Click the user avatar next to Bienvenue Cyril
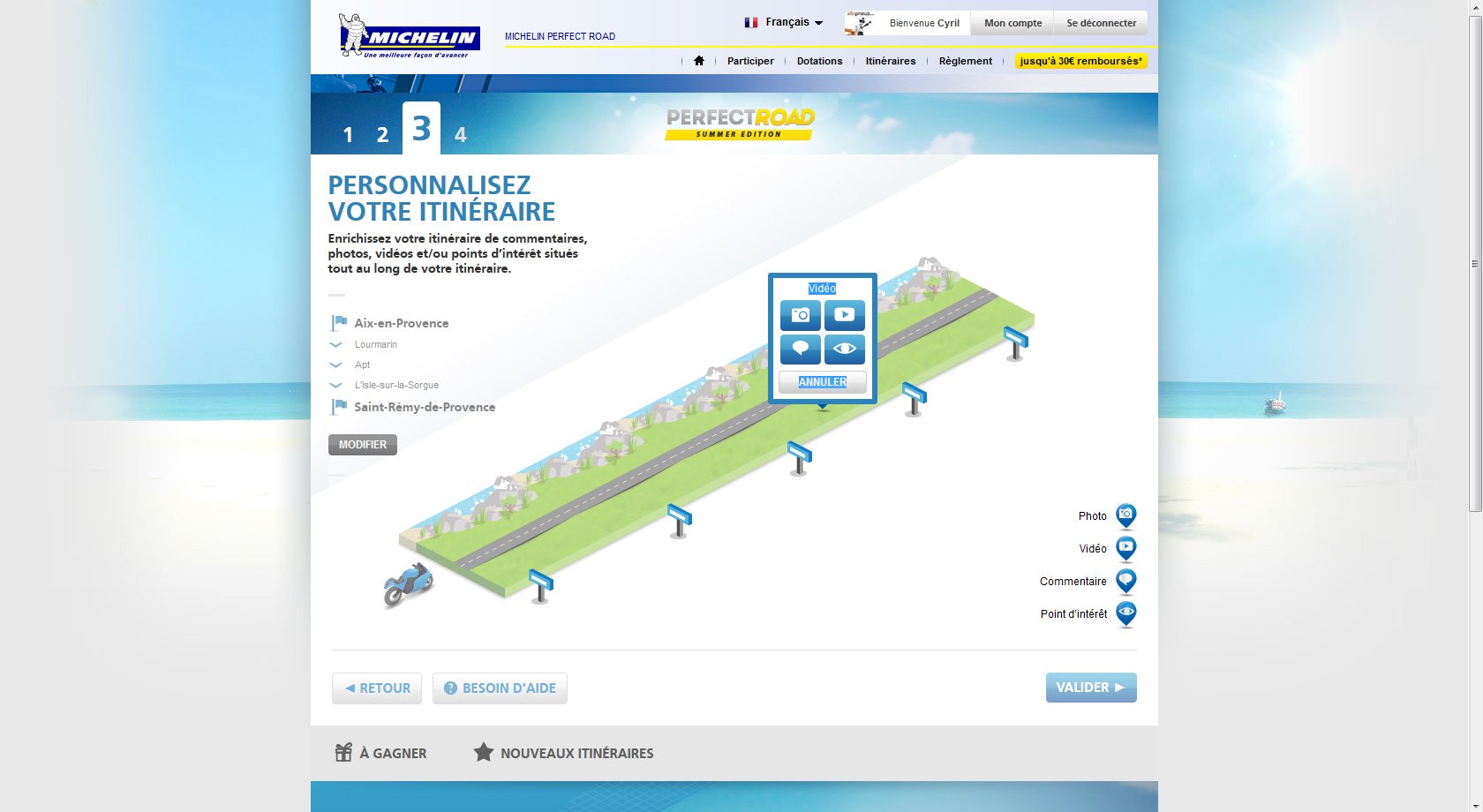Image resolution: width=1483 pixels, height=812 pixels. pos(859,23)
